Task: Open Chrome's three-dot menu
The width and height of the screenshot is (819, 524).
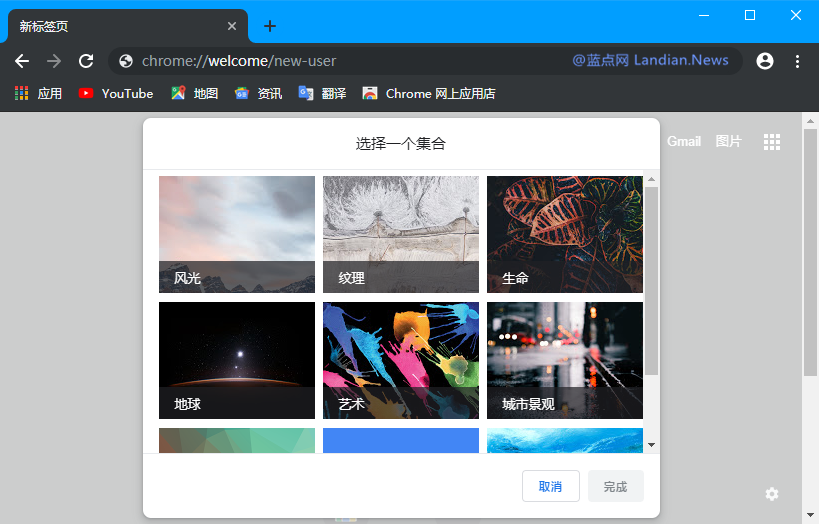Action: [797, 61]
